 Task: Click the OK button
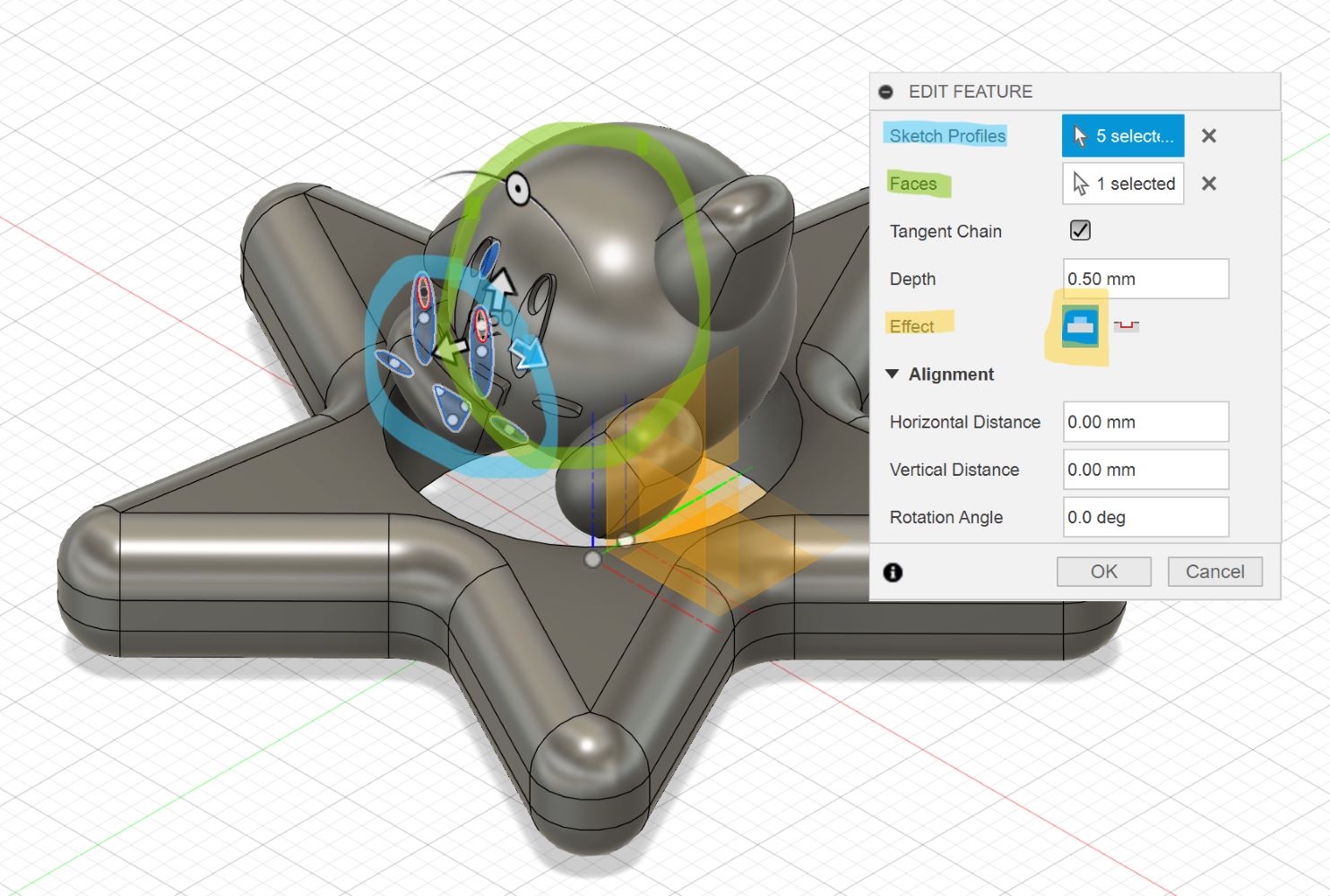[x=1104, y=572]
